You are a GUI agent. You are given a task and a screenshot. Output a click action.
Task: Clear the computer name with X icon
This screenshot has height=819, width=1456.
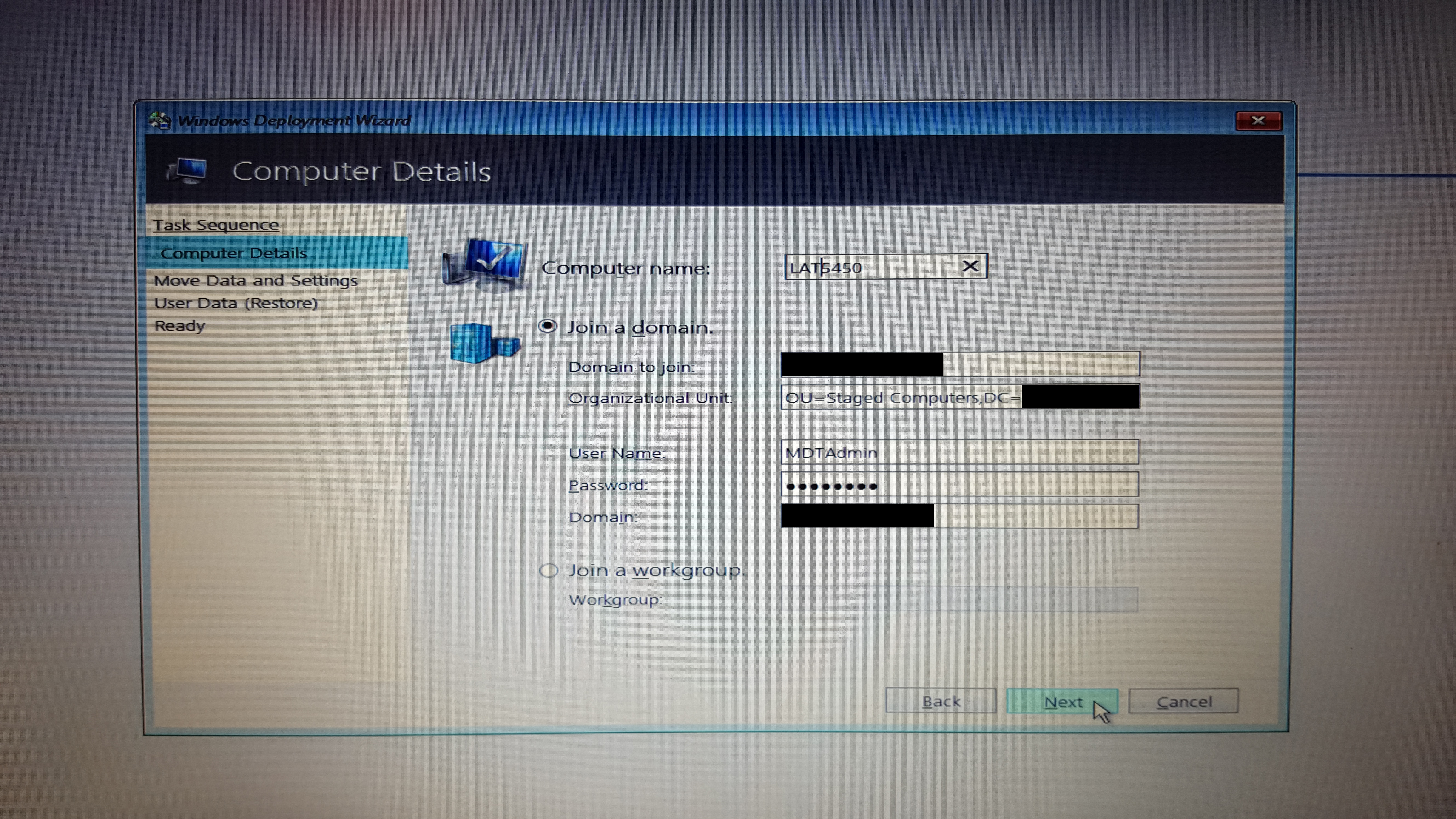coord(970,266)
